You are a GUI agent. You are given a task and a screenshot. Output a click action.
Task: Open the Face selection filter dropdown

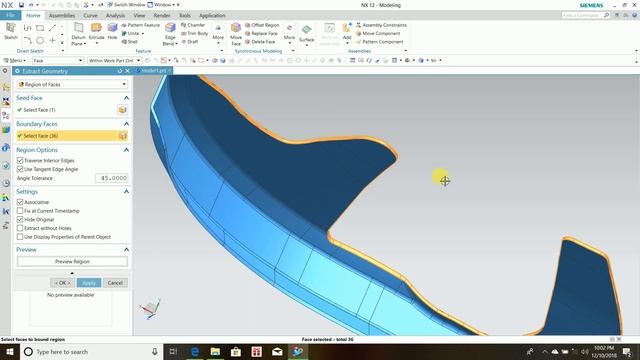click(58, 60)
